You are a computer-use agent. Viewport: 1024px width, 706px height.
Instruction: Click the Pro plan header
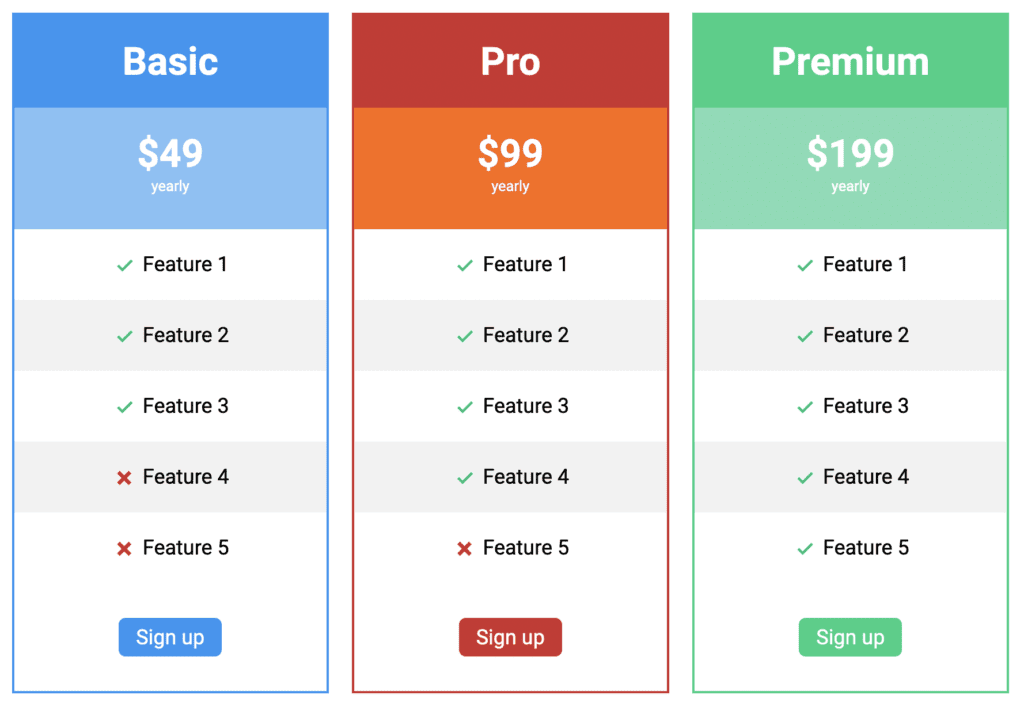510,60
